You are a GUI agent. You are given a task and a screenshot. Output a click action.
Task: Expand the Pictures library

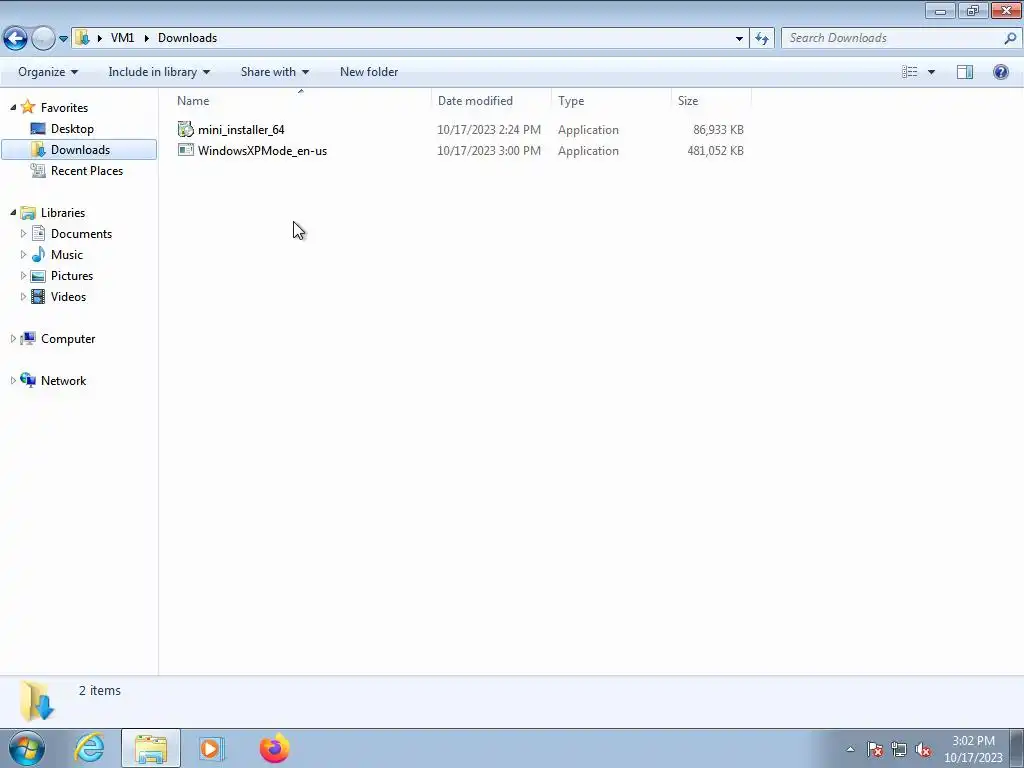click(x=24, y=275)
